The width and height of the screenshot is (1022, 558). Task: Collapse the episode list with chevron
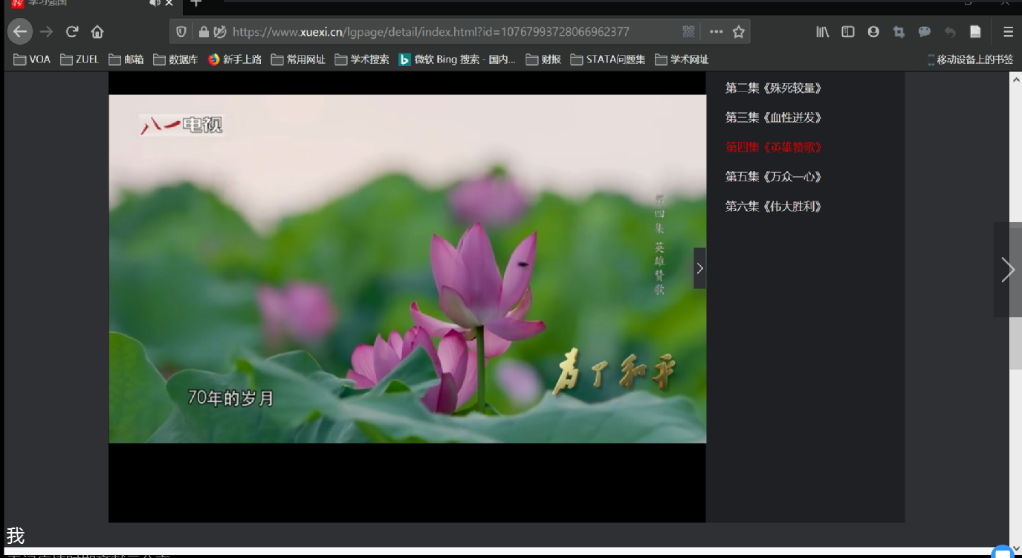[x=699, y=268]
